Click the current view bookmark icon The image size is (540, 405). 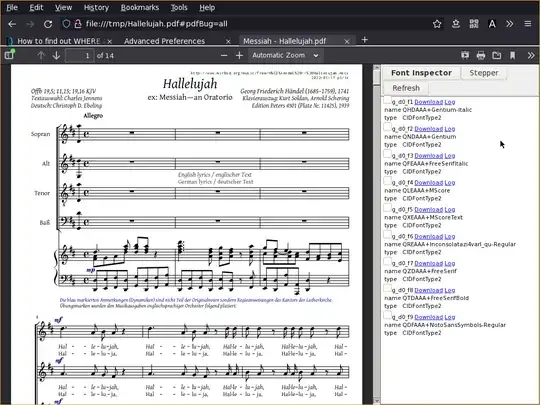point(512,55)
